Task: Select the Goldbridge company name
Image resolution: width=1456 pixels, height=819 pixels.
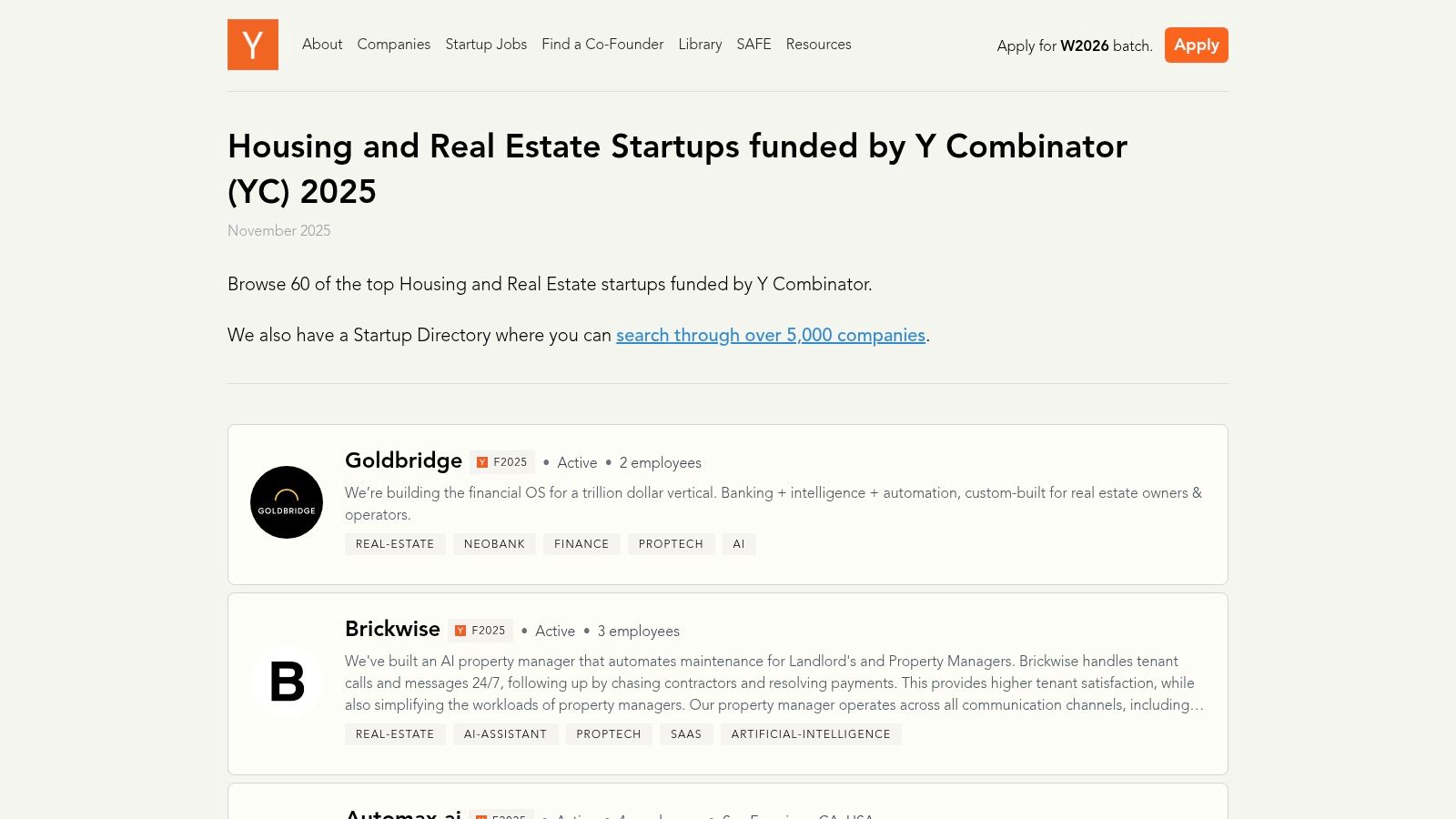Action: (x=403, y=460)
